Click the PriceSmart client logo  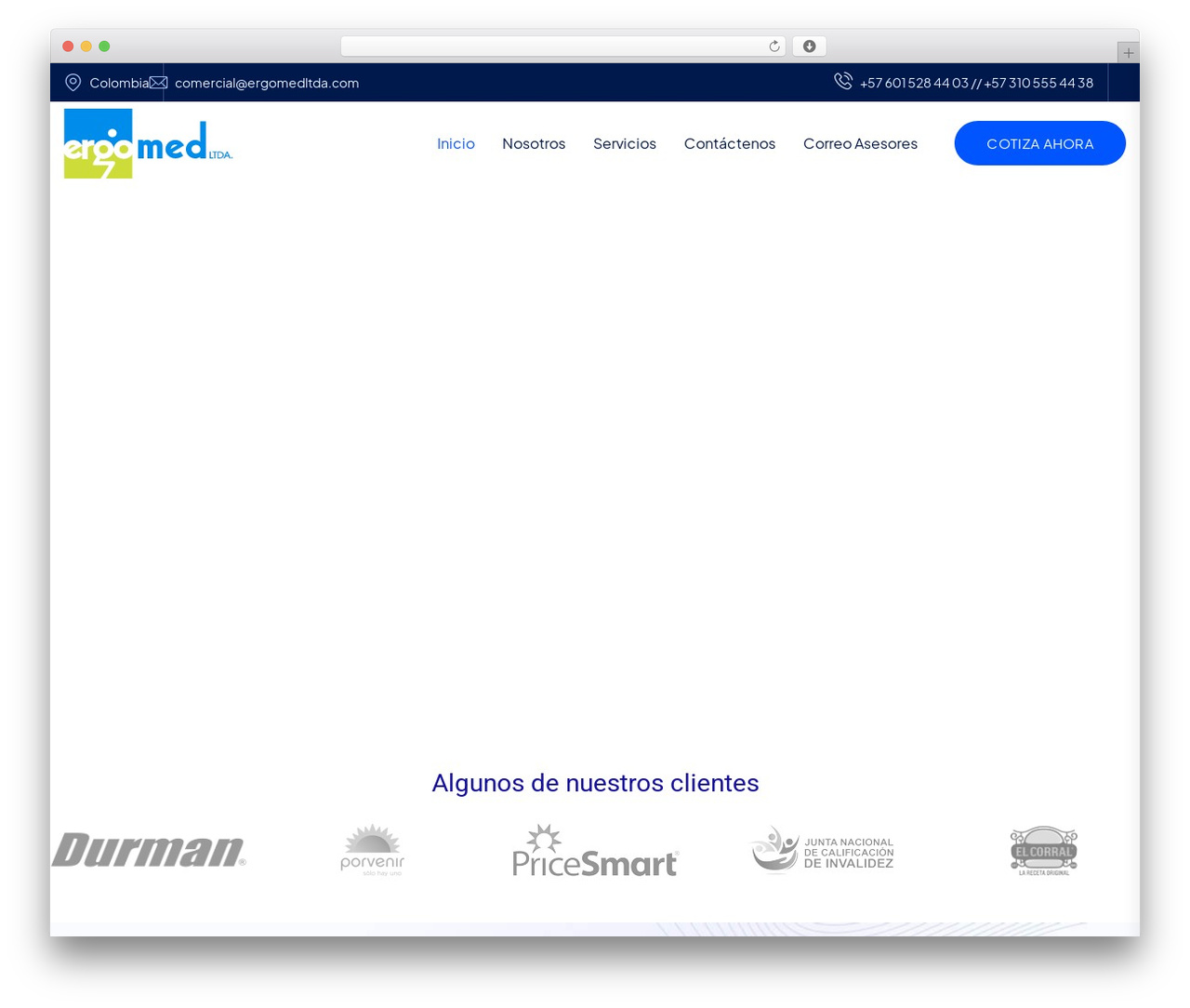tap(595, 850)
